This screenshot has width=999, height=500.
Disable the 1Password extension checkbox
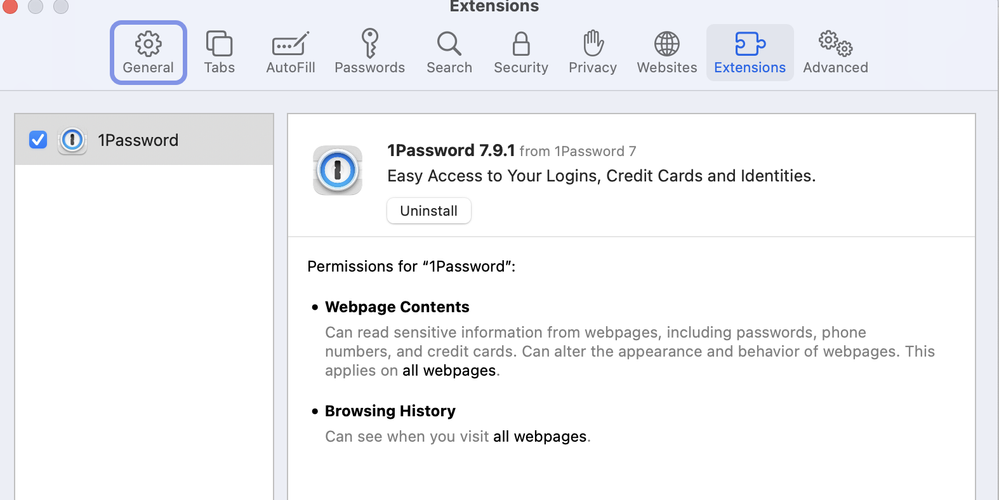pyautogui.click(x=38, y=140)
